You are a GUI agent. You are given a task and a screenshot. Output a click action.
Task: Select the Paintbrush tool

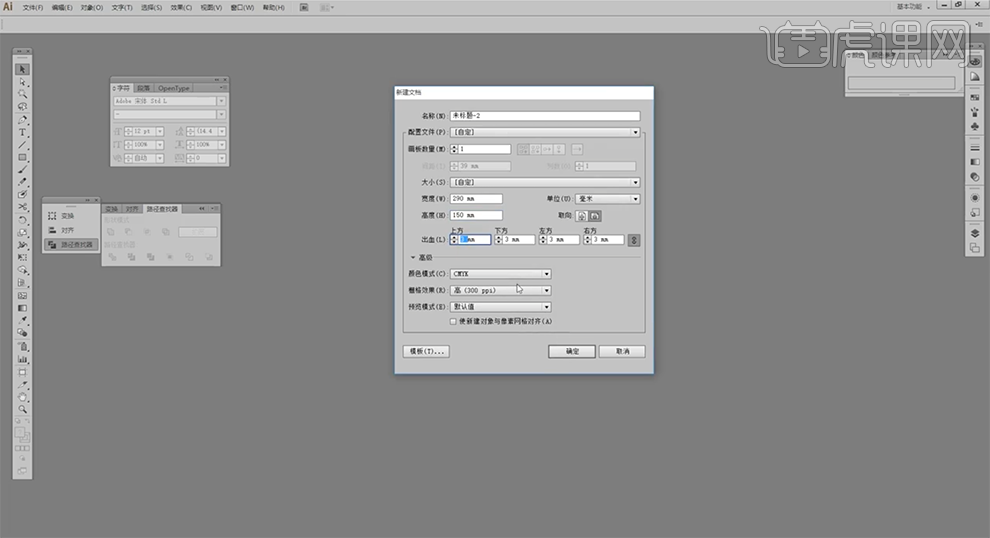click(22, 170)
